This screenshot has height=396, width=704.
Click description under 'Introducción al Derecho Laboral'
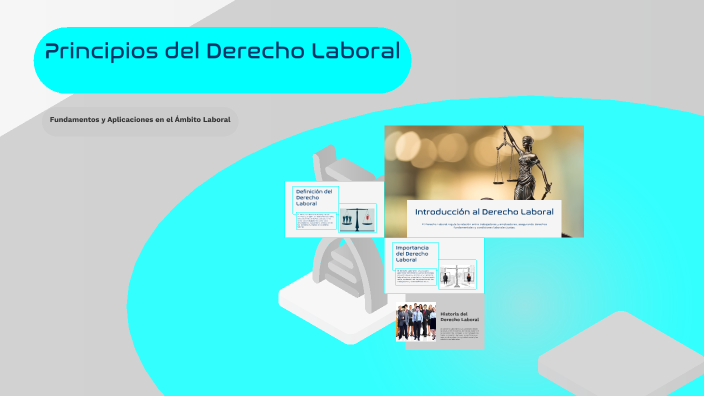(x=484, y=226)
